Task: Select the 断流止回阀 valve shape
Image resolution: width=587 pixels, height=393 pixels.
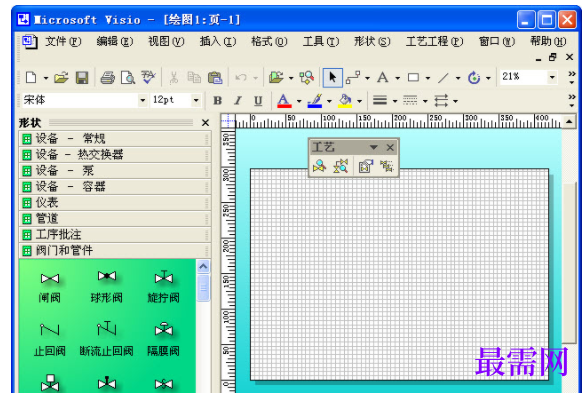Action: [x=107, y=339]
